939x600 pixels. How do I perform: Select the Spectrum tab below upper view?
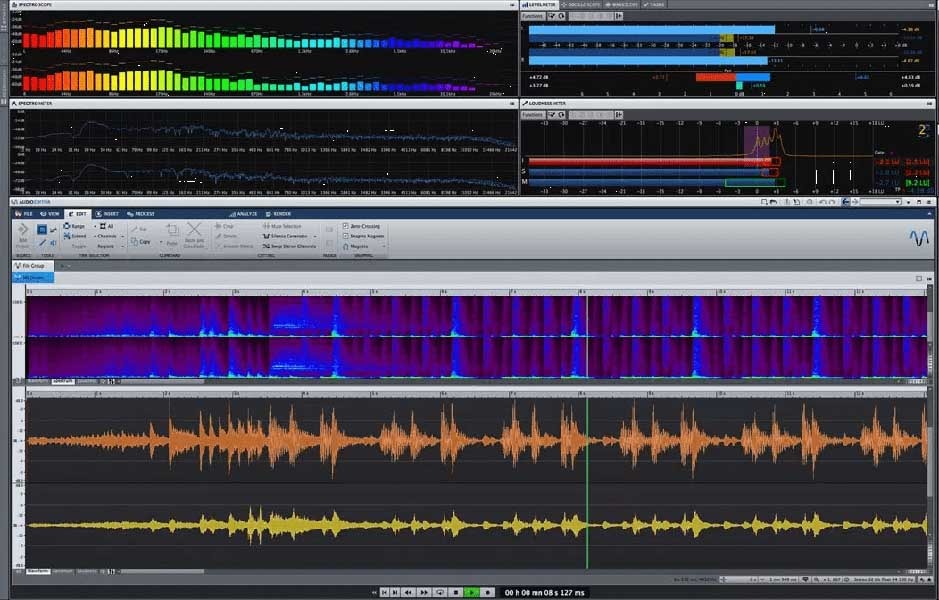point(62,381)
